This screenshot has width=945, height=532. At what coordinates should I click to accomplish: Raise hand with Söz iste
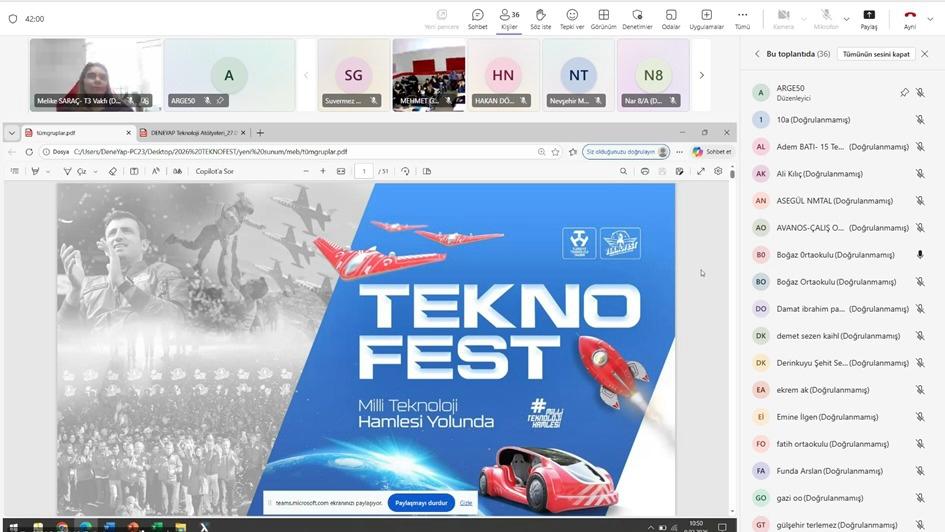tap(540, 18)
